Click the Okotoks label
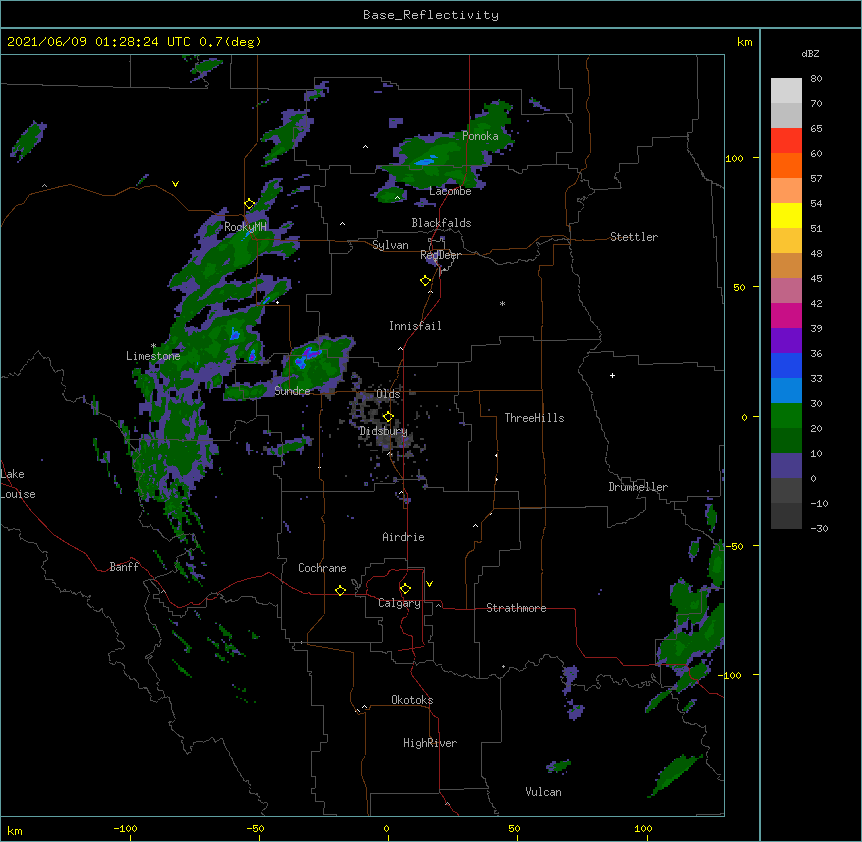This screenshot has height=842, width=862. [x=412, y=700]
